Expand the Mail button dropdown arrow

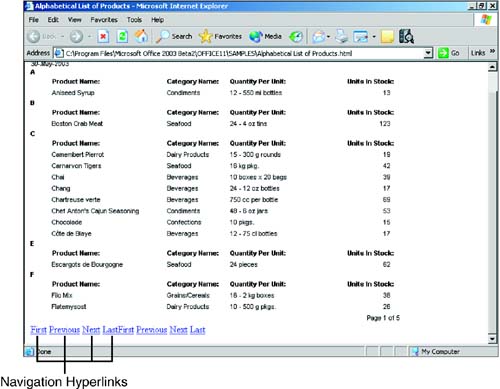(x=329, y=37)
